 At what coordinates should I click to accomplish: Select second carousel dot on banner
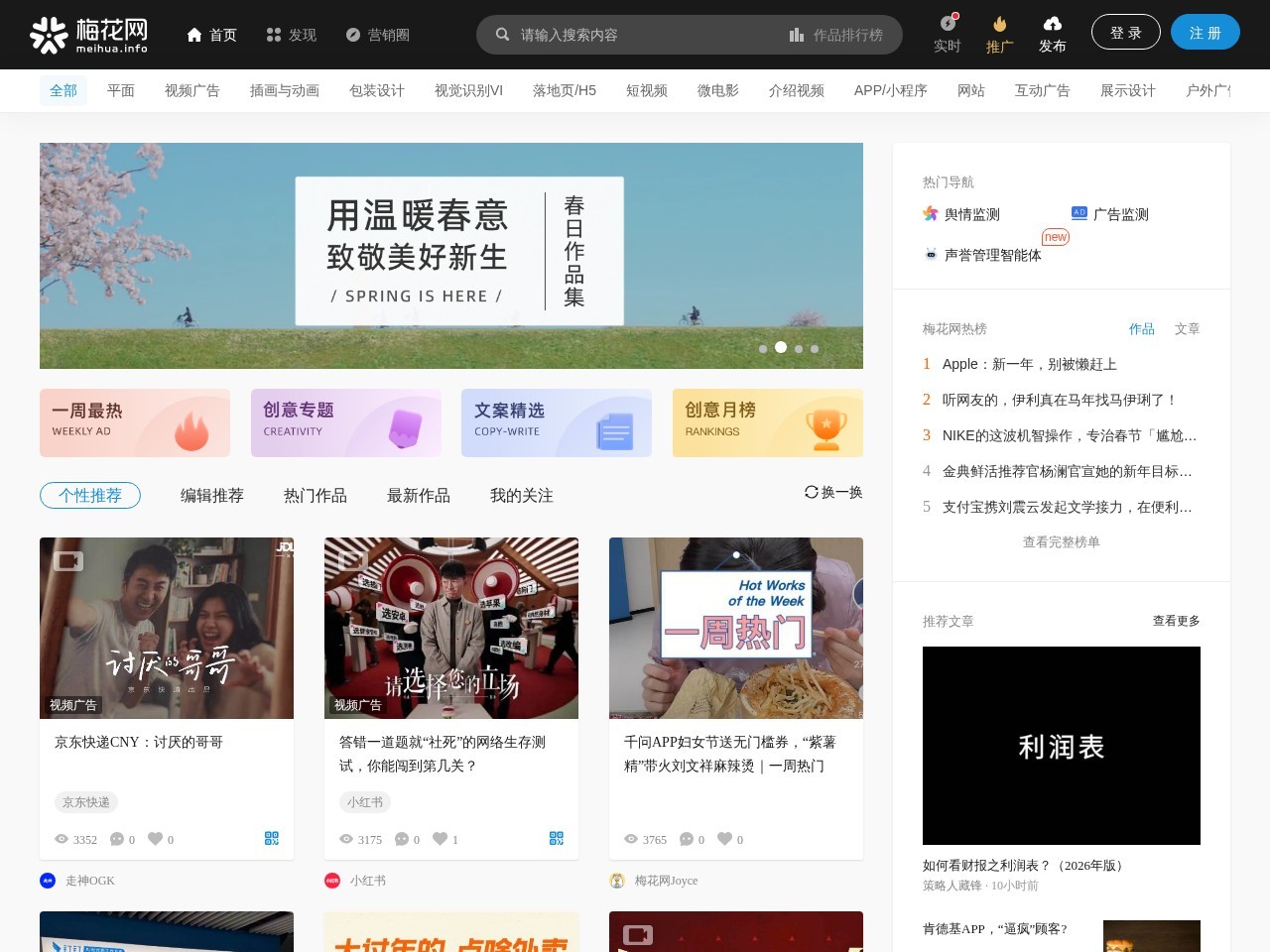click(781, 347)
